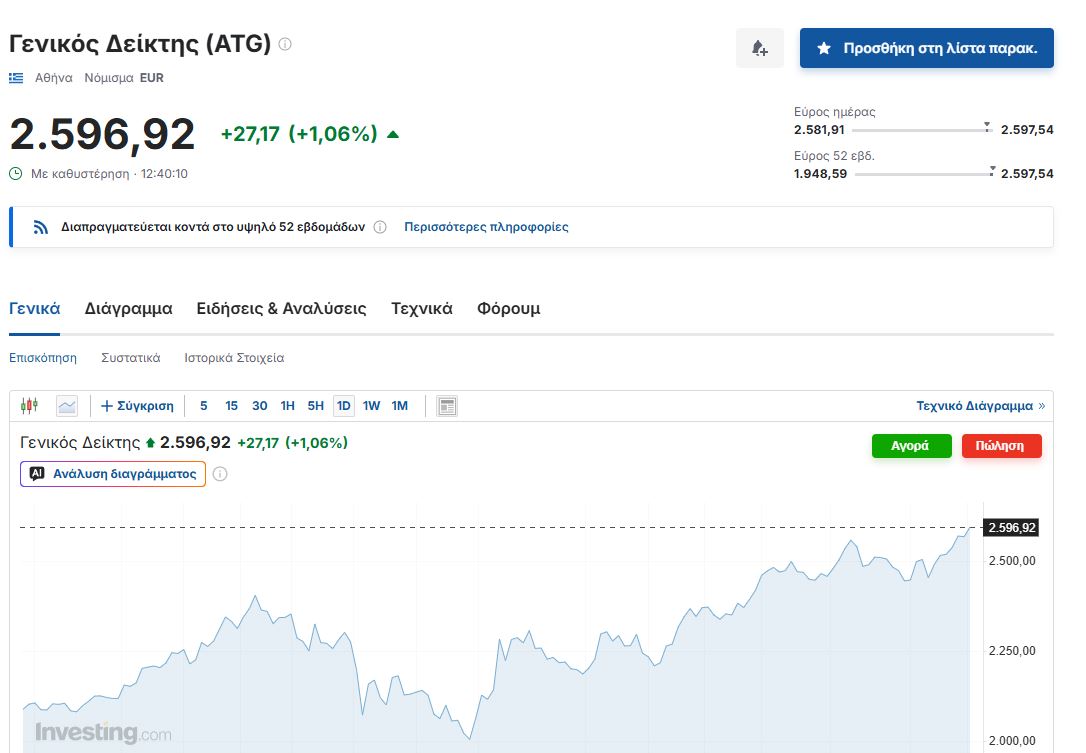Viewport: 1086px width, 753px height.
Task: Set chart interval to 1H
Action: click(287, 406)
